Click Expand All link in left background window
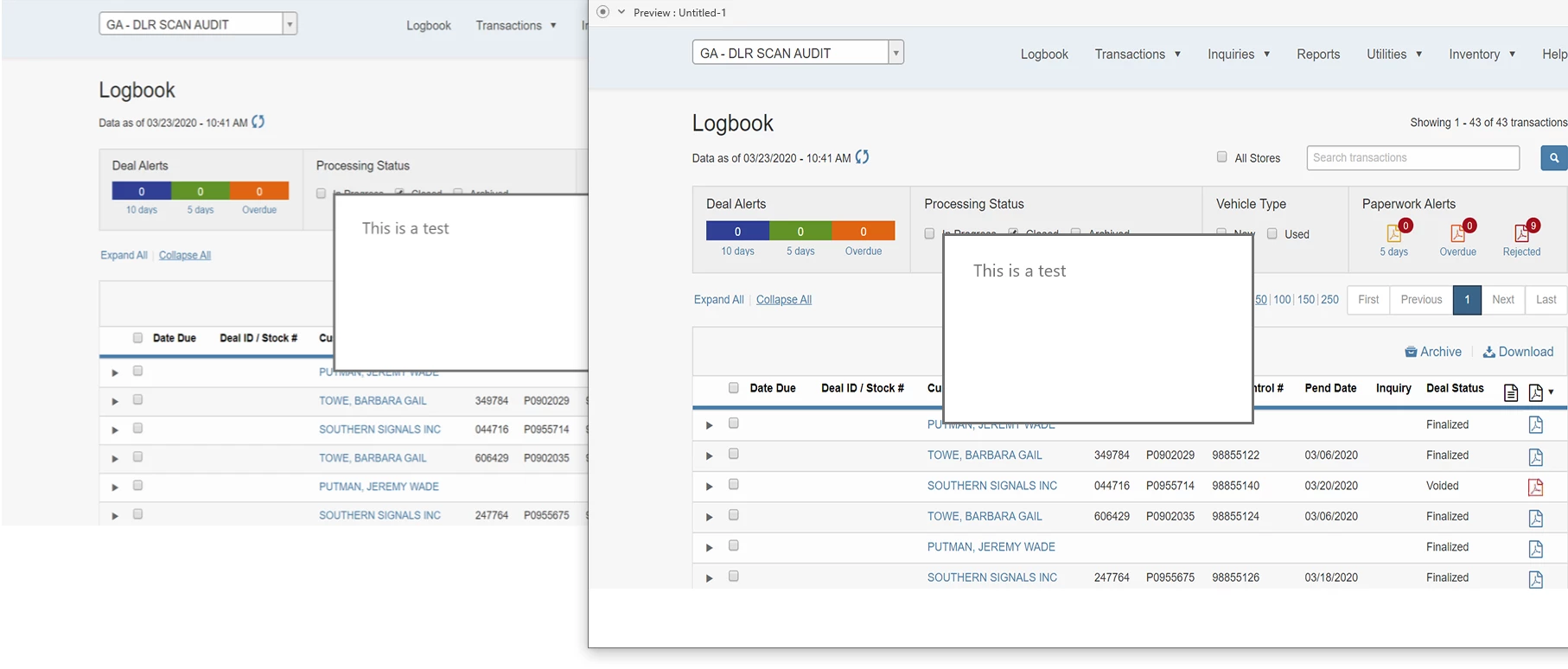The image size is (1568, 669). tap(124, 255)
